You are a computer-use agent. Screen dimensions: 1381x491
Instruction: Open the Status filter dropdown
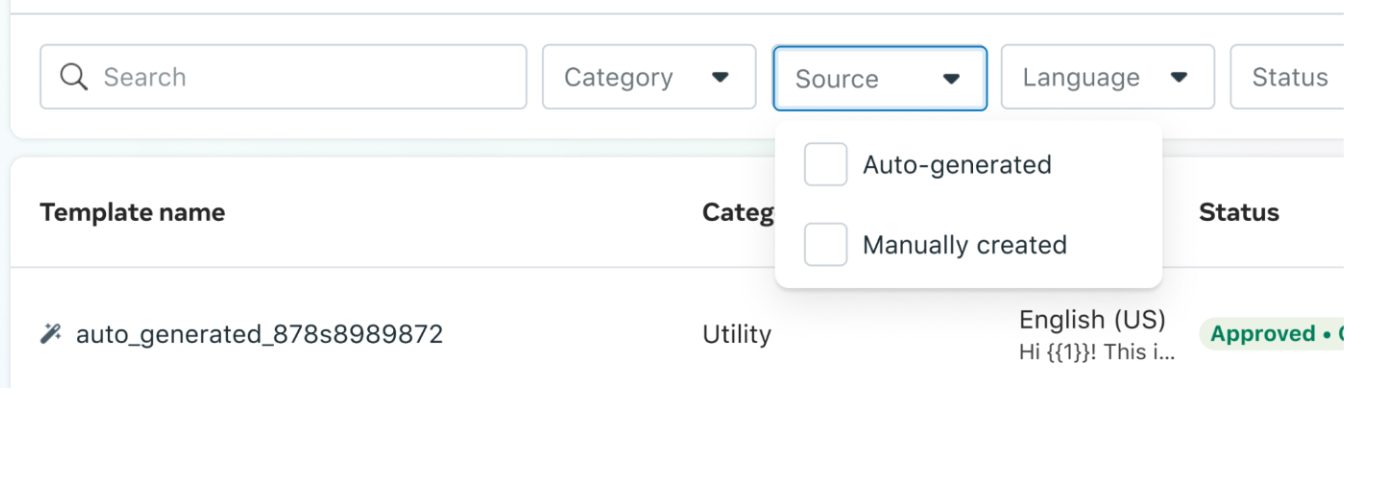(1287, 77)
